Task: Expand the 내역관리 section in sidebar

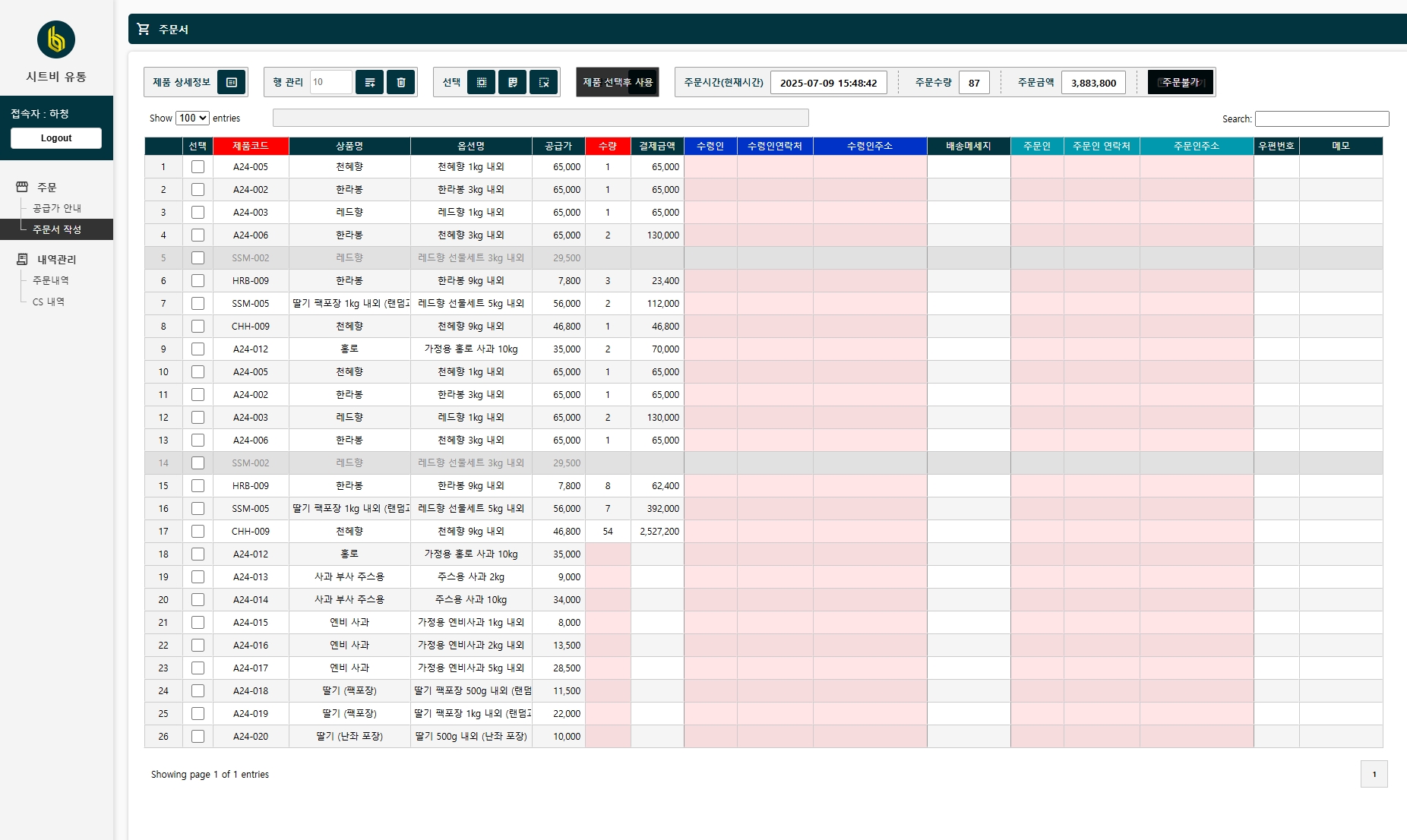Action: (x=56, y=259)
